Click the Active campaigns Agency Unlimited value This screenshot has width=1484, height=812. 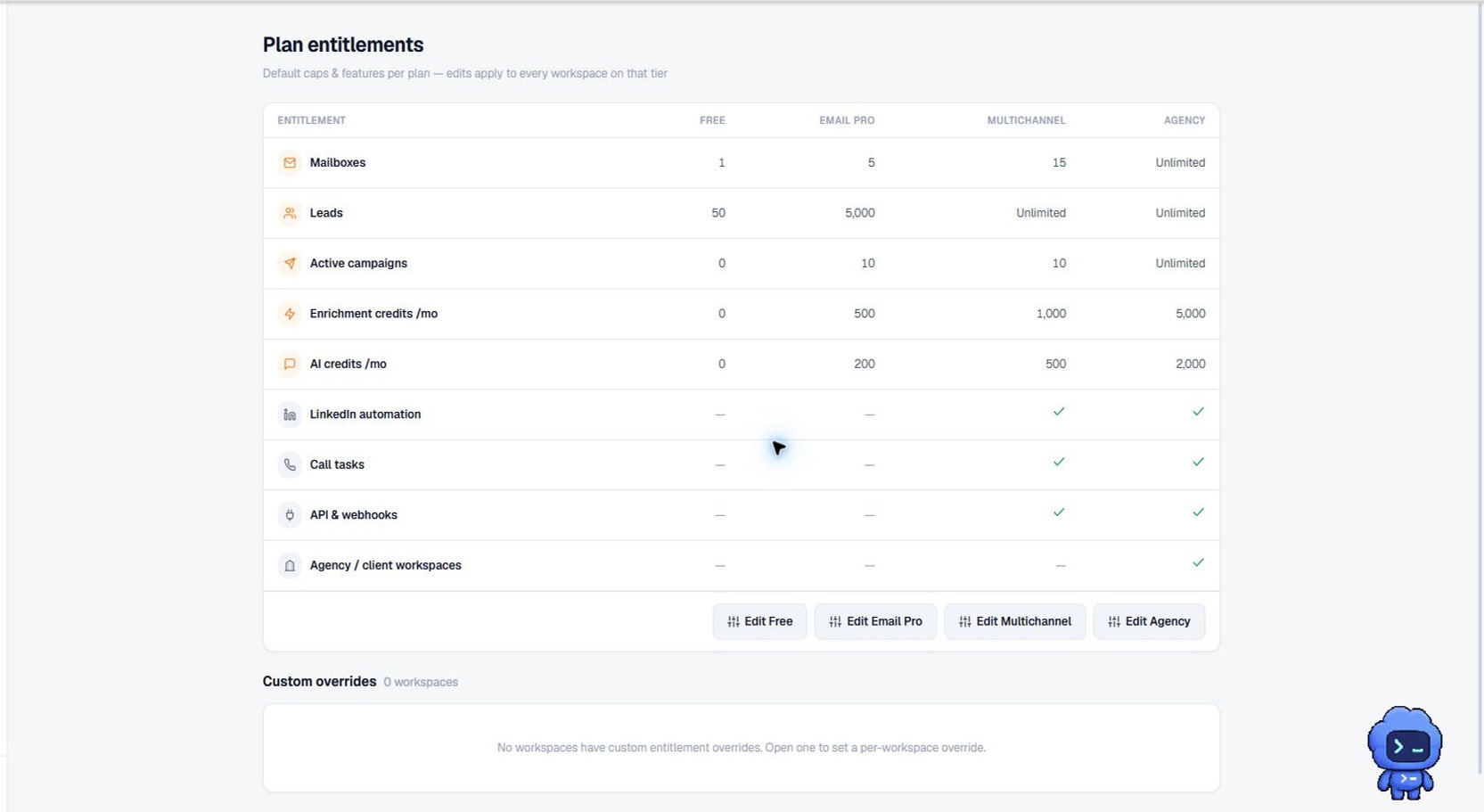coord(1180,264)
